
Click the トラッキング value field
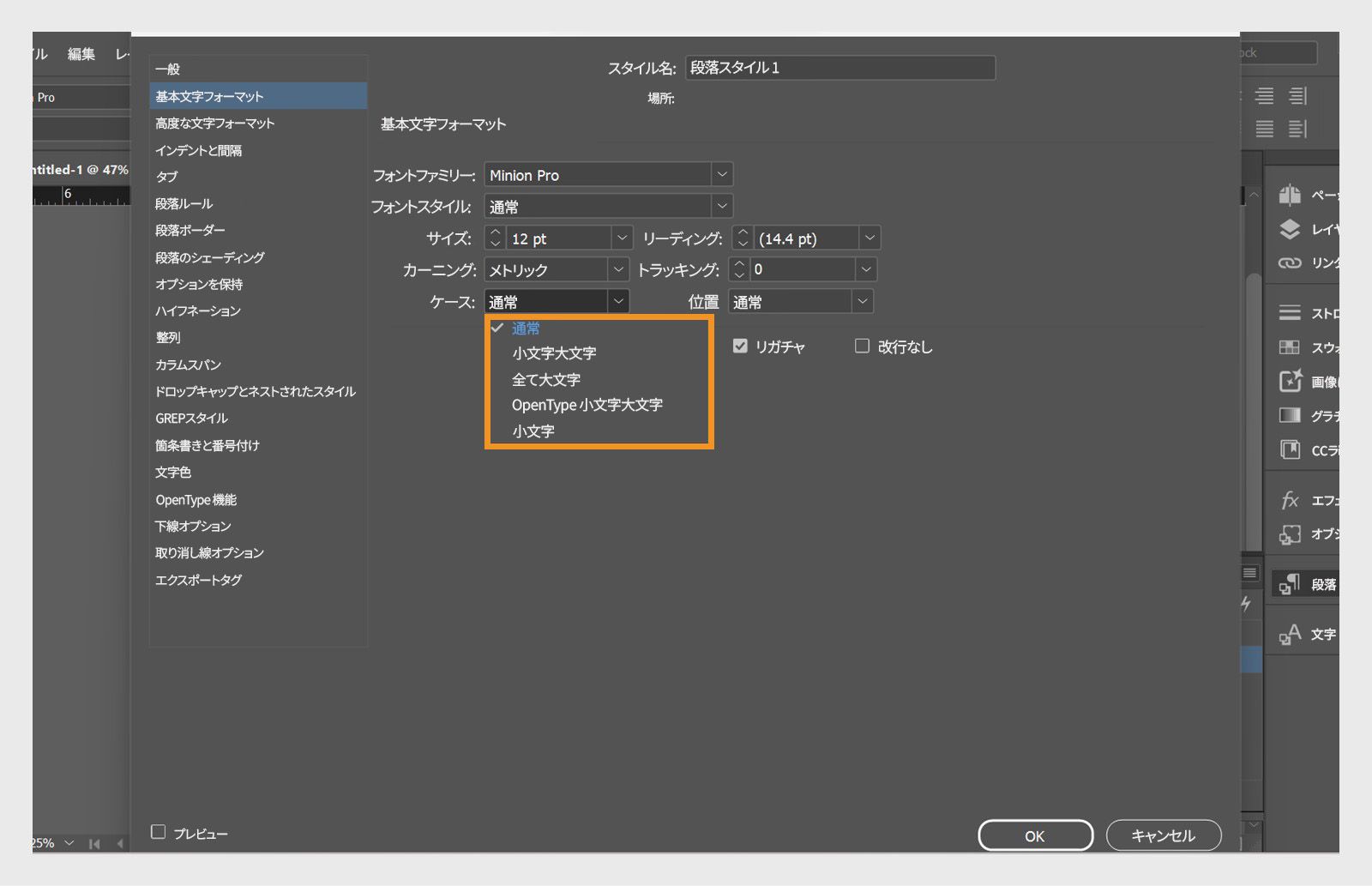point(803,269)
